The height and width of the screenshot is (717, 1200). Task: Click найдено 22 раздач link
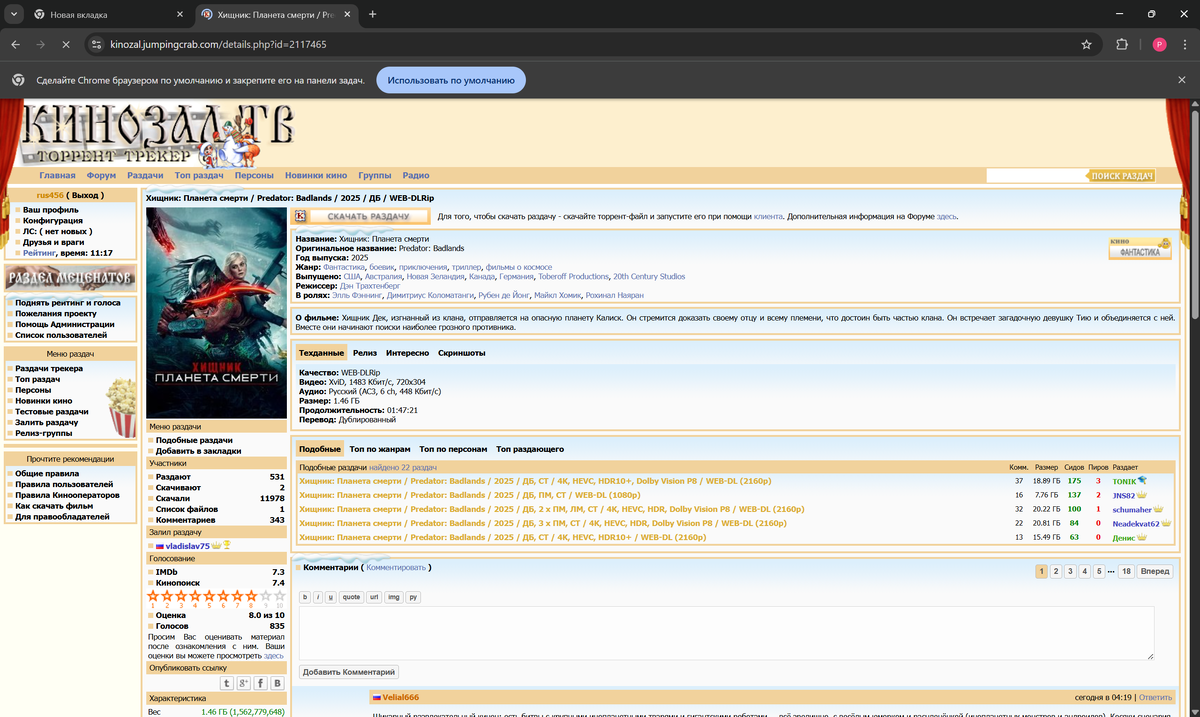point(403,467)
